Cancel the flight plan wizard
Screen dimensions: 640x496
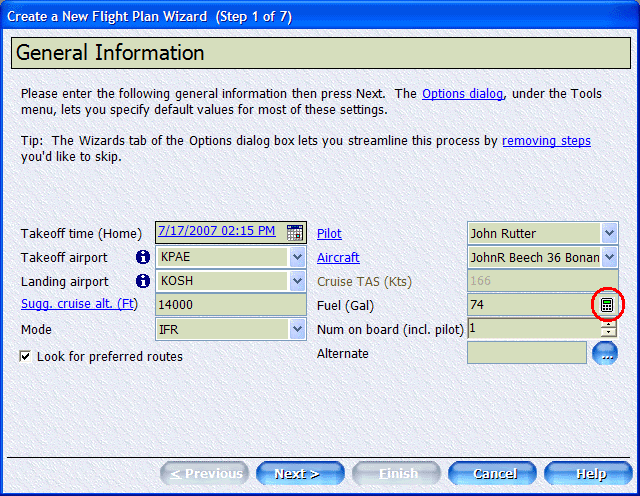click(492, 474)
